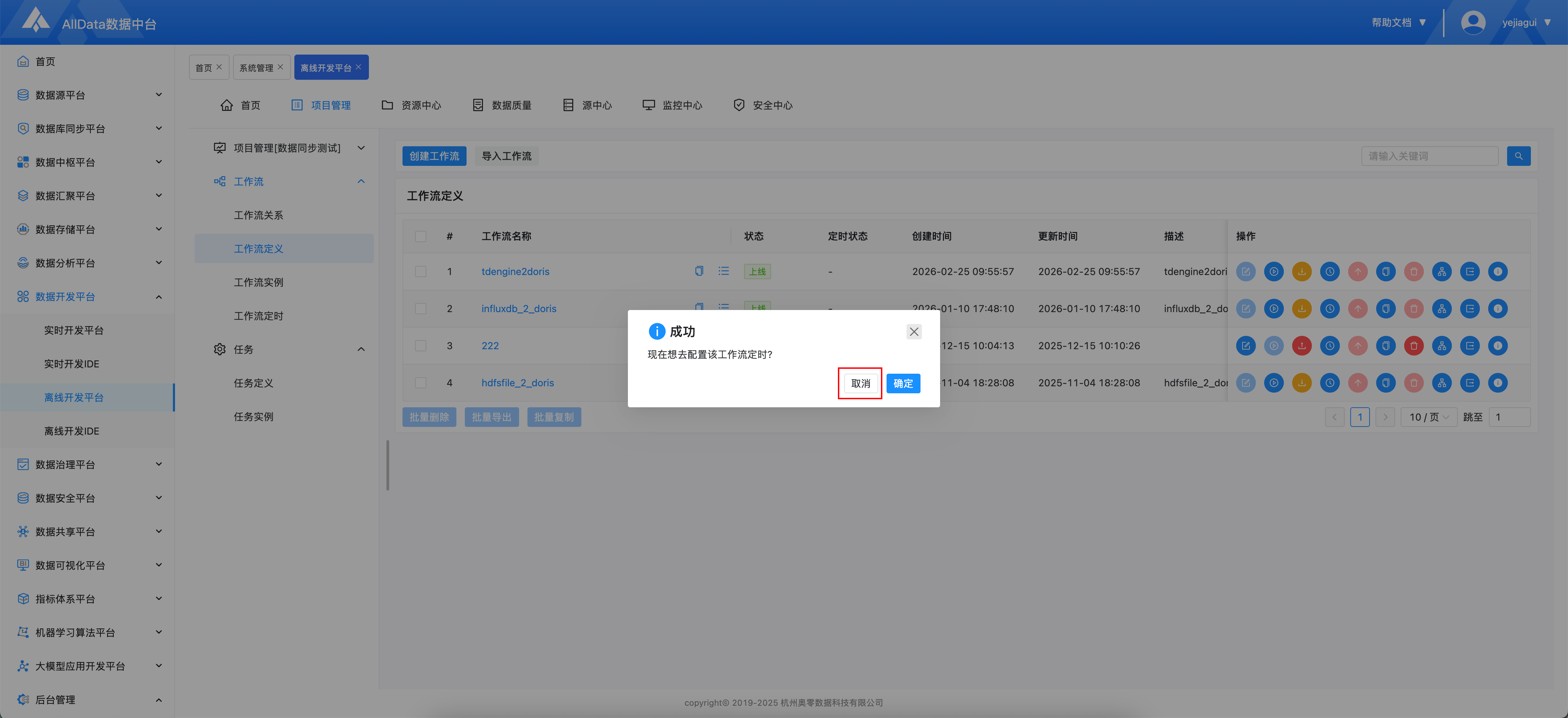Click the keyword search input field
1568x718 pixels.
[x=1429, y=156]
